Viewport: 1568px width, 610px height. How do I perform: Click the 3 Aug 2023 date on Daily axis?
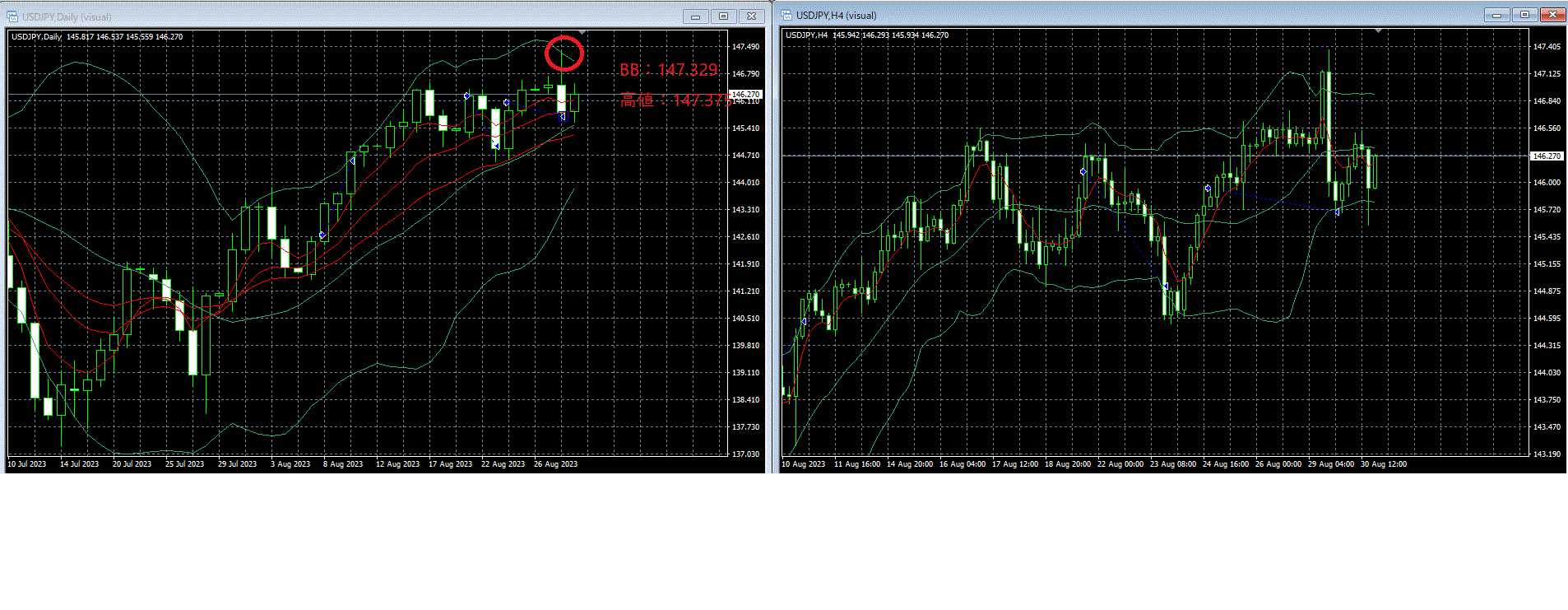point(290,464)
